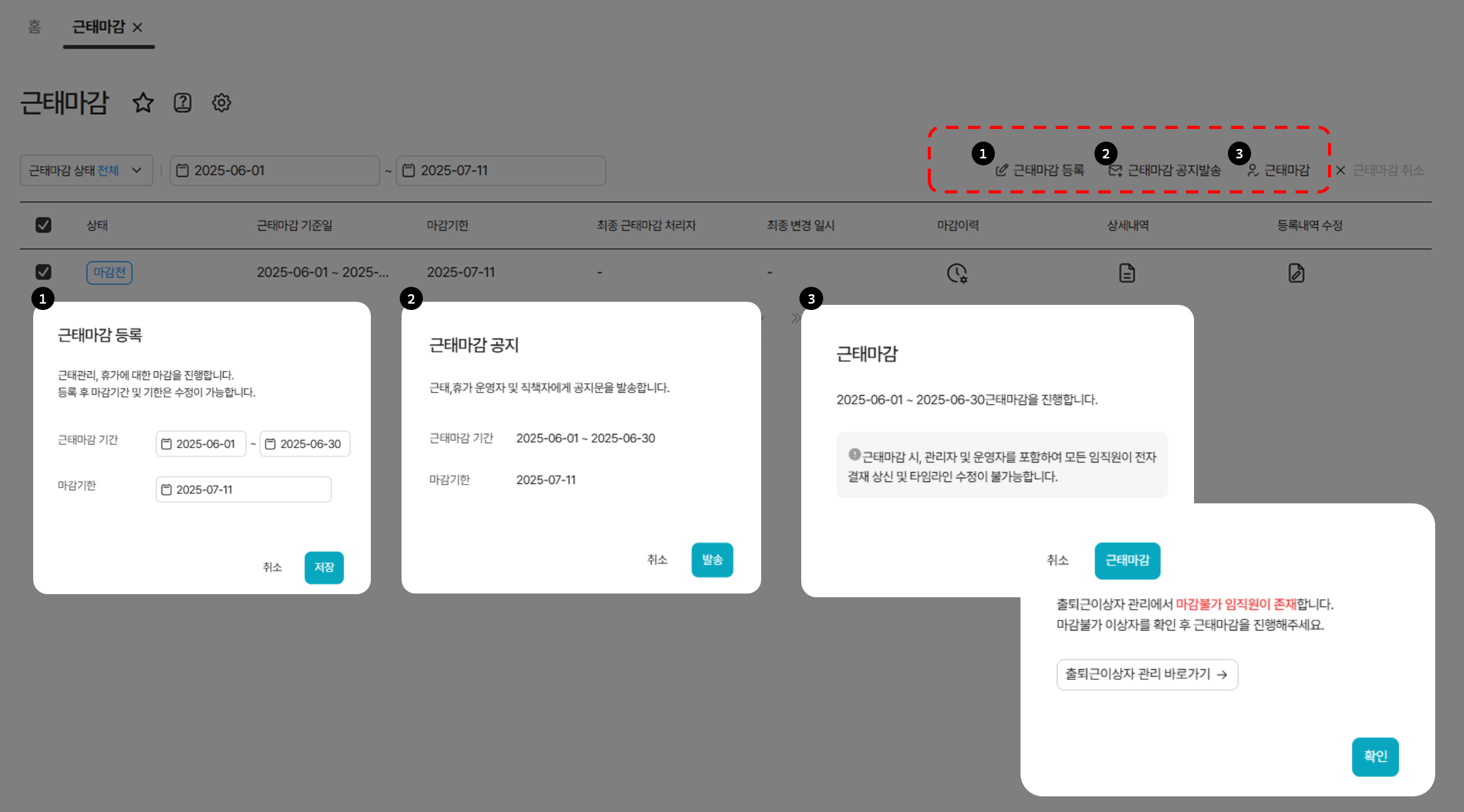The height and width of the screenshot is (812, 1464).
Task: Open the 마감이력 clock icon in row
Action: 957,273
